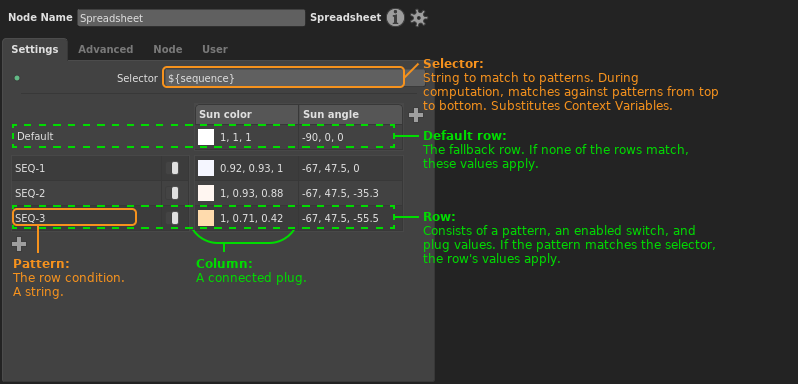
Task: Toggle the SEQ-1 row enabled switch
Action: coord(175,168)
